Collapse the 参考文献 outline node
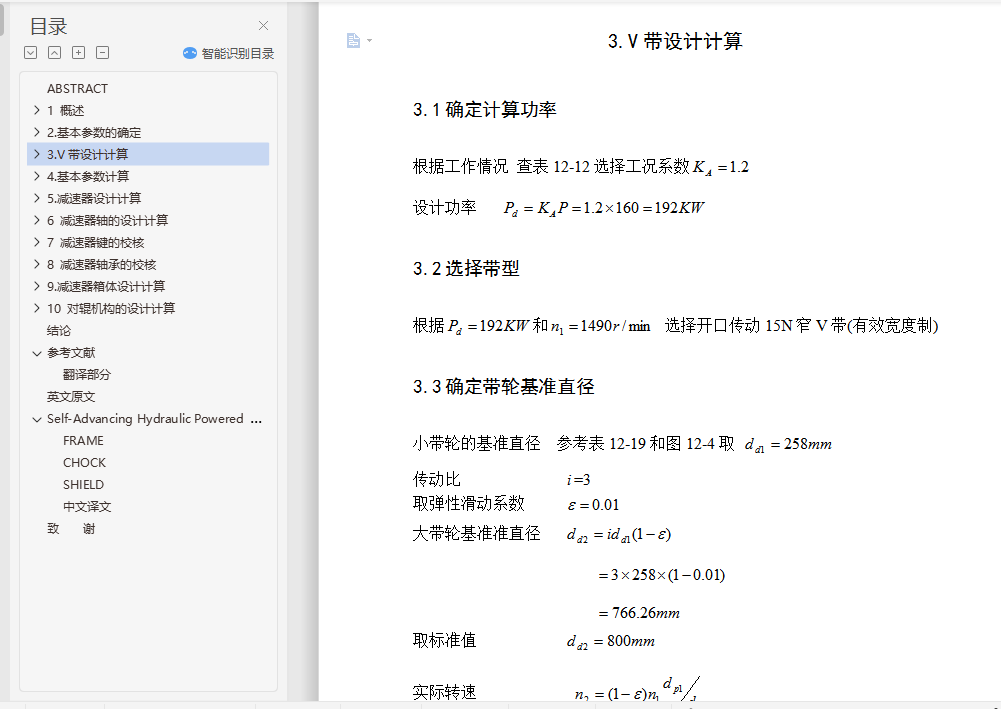This screenshot has height=709, width=1001. [37, 353]
